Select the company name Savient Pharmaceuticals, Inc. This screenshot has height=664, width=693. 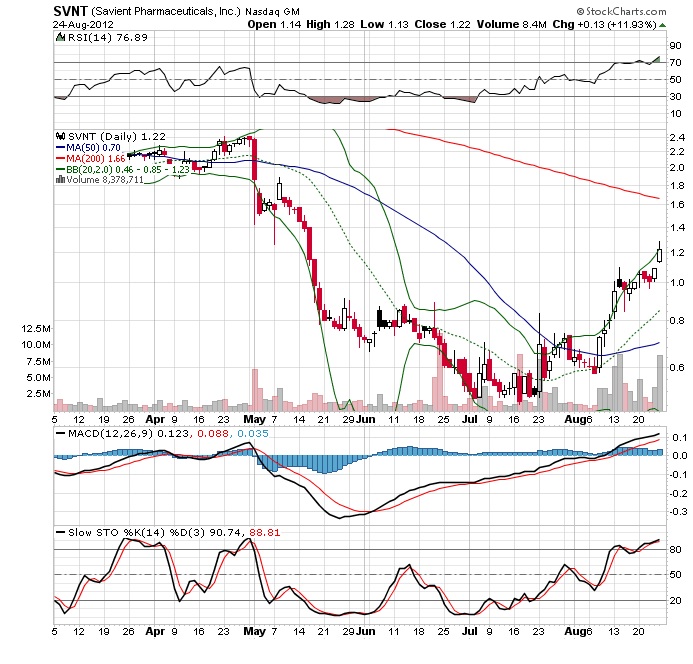pyautogui.click(x=166, y=11)
